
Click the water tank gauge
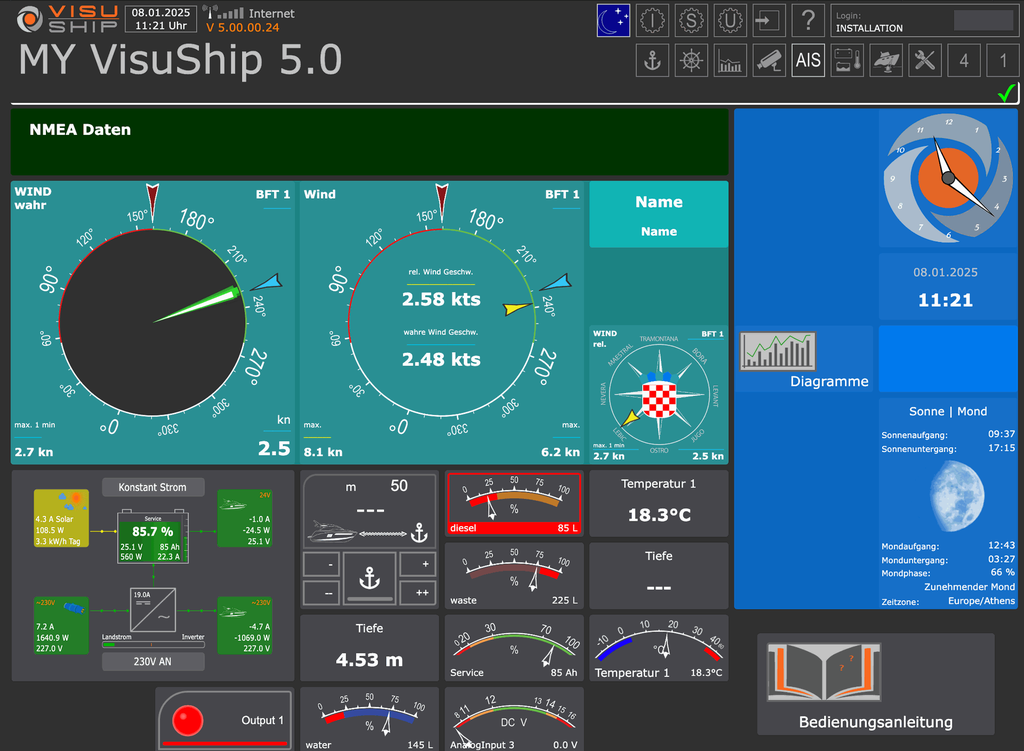click(x=370, y=718)
